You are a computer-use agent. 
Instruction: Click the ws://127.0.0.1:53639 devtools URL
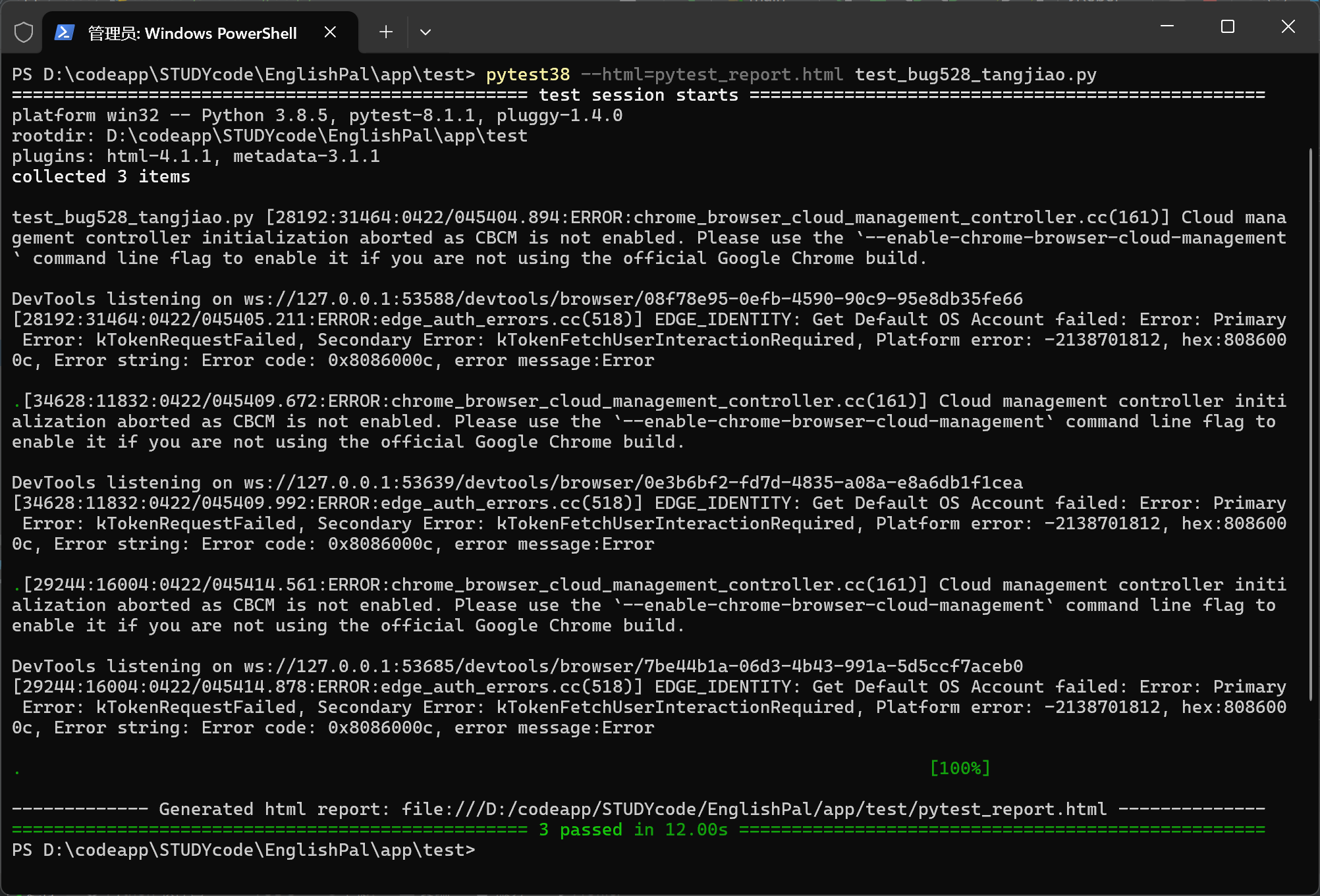[x=632, y=483]
